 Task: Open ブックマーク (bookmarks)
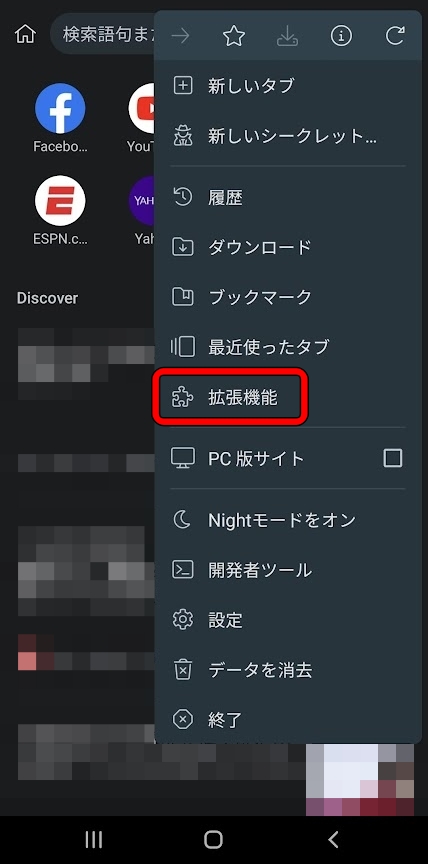coord(288,297)
